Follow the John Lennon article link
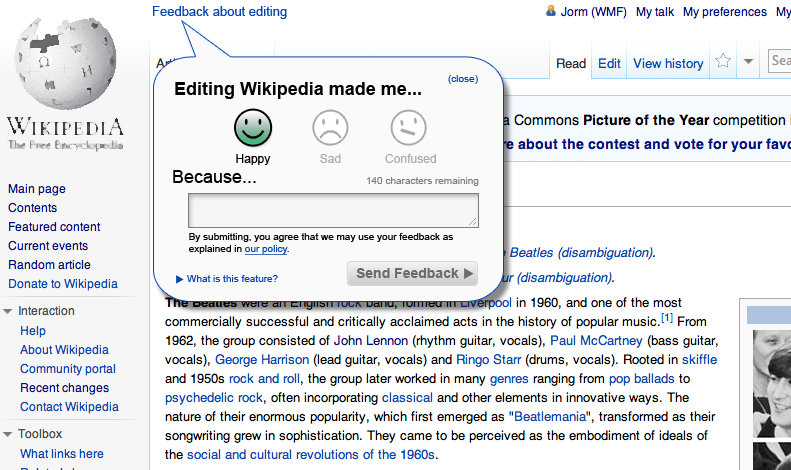The height and width of the screenshot is (470, 791). click(371, 341)
